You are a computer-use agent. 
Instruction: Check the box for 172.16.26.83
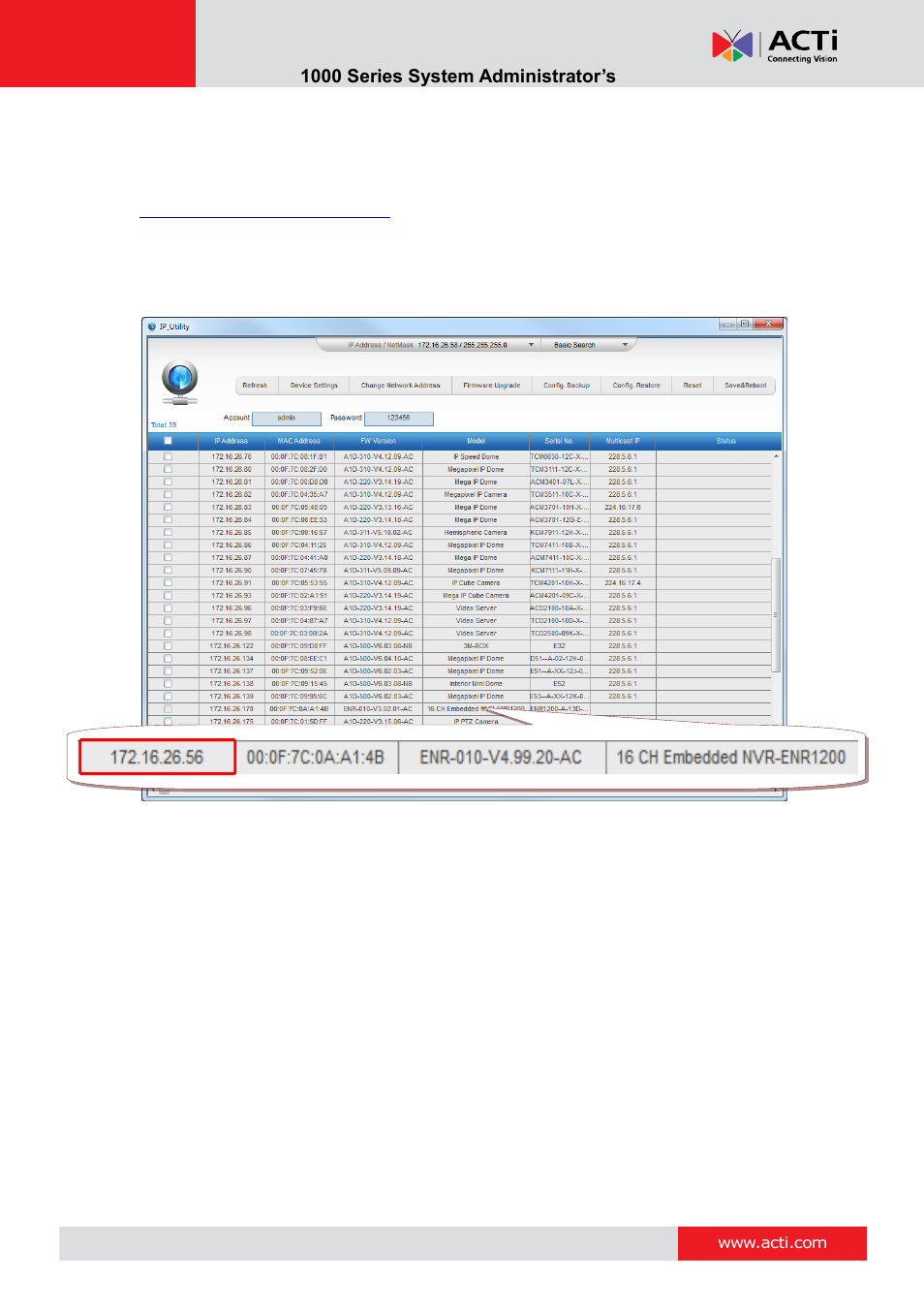click(168, 507)
